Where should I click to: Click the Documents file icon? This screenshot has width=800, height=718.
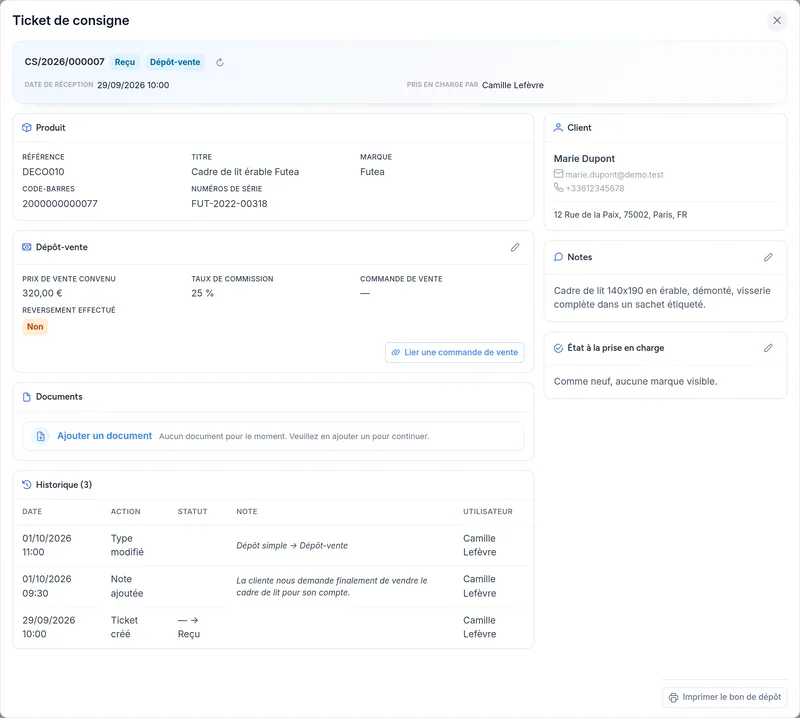[x=27, y=397]
